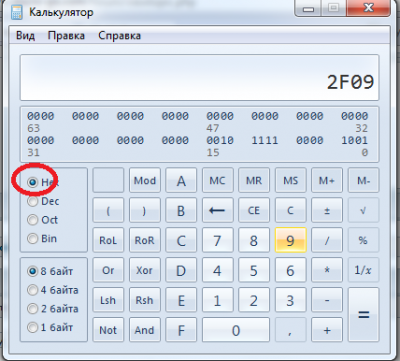Click the minus subtraction button
Image resolution: width=400 pixels, height=361 pixels.
[327, 301]
